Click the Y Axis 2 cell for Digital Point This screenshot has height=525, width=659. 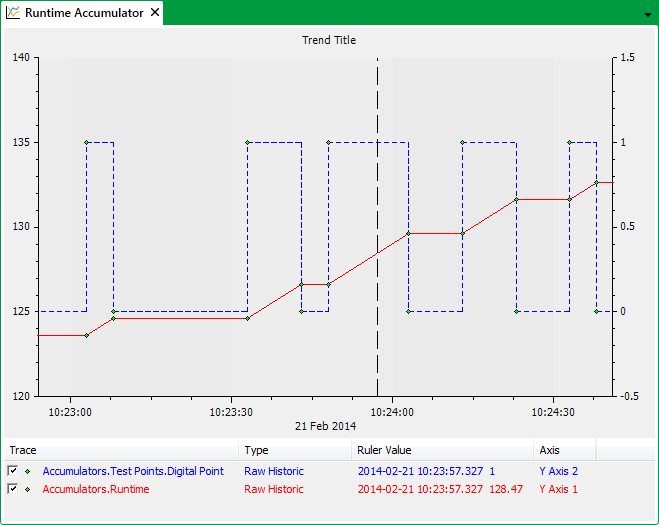(558, 470)
